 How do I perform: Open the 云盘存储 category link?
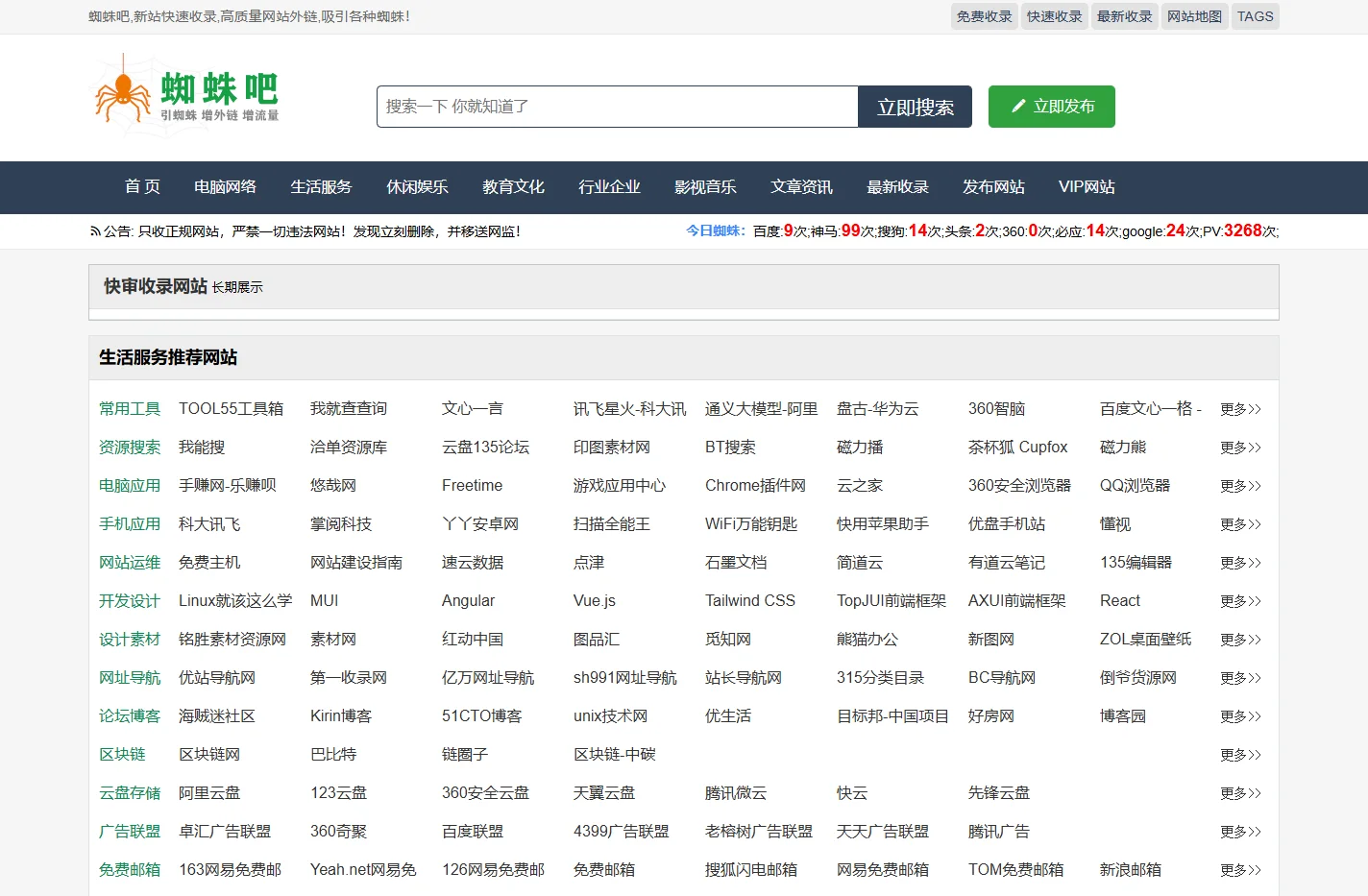click(130, 793)
